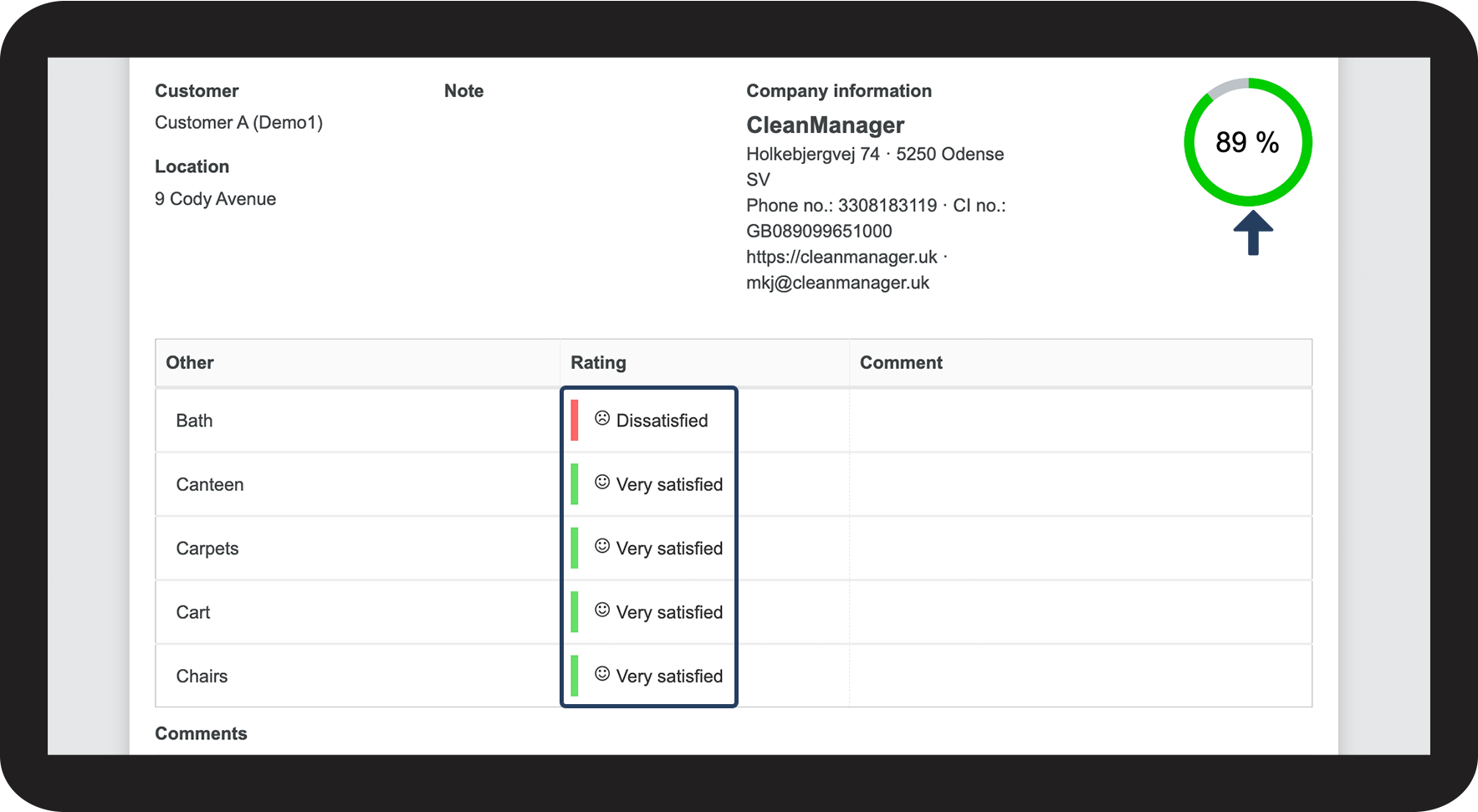Click the Comment column header
Image resolution: width=1478 pixels, height=812 pixels.
(x=901, y=363)
